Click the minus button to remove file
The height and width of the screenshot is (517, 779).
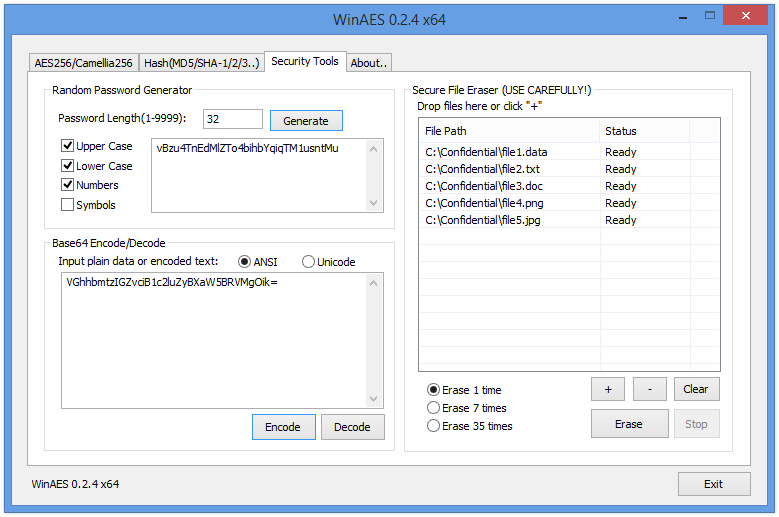[x=649, y=389]
